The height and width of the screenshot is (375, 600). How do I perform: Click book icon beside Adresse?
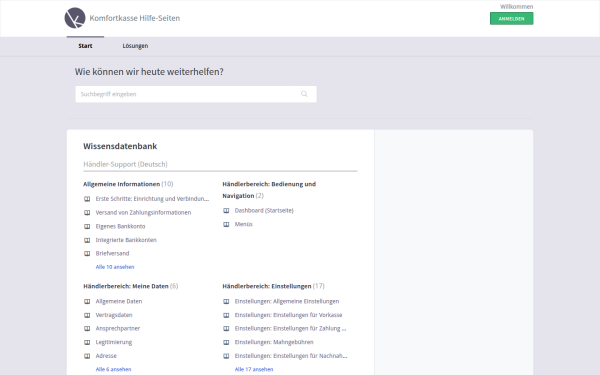coord(87,356)
